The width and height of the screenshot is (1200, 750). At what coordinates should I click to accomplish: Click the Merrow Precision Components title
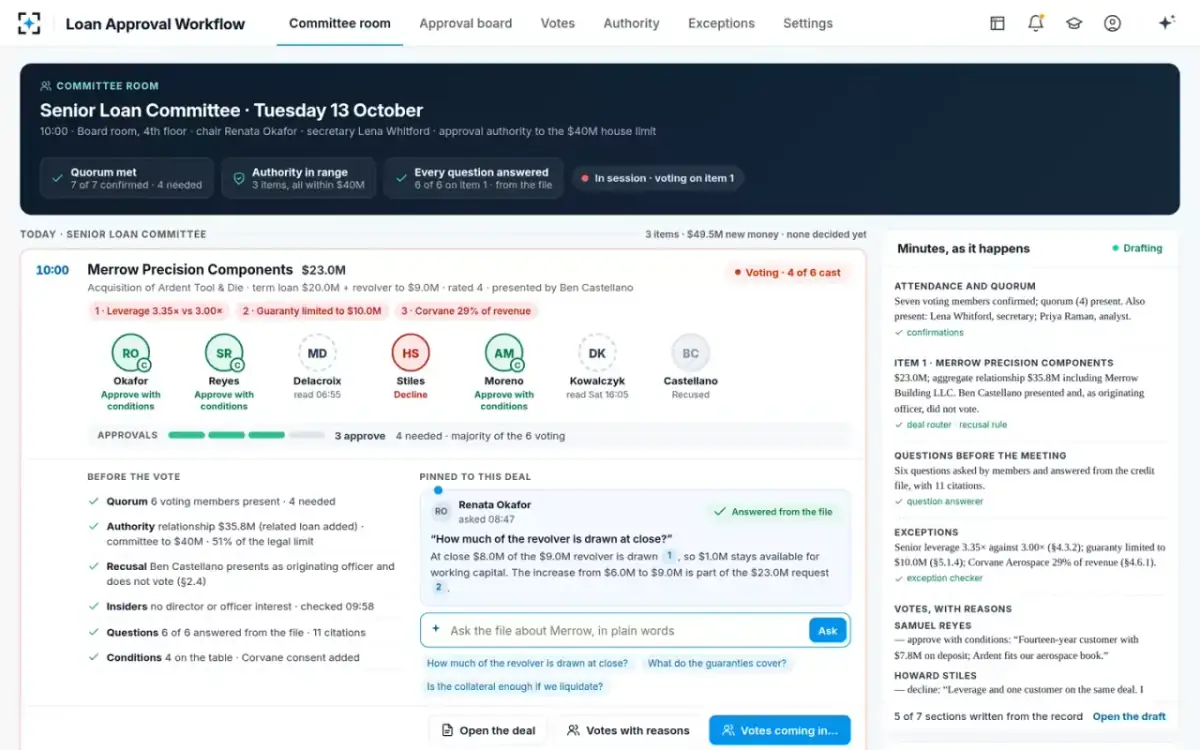pos(190,269)
